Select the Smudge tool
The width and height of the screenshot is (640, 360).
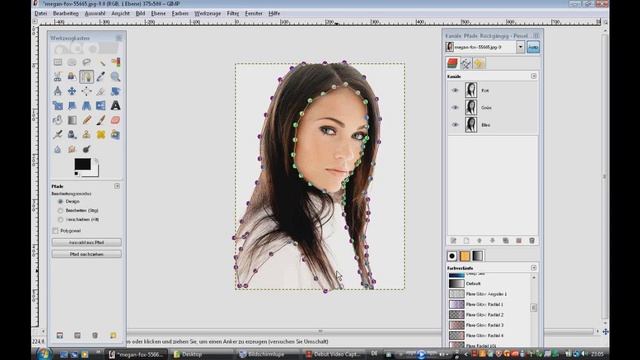coord(72,149)
